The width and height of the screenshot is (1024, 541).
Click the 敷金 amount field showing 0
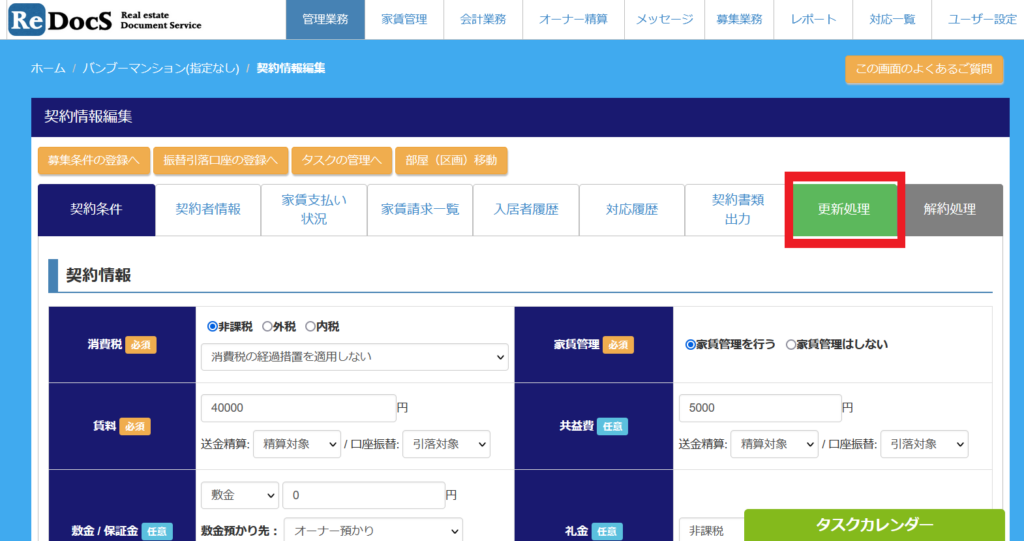[364, 495]
